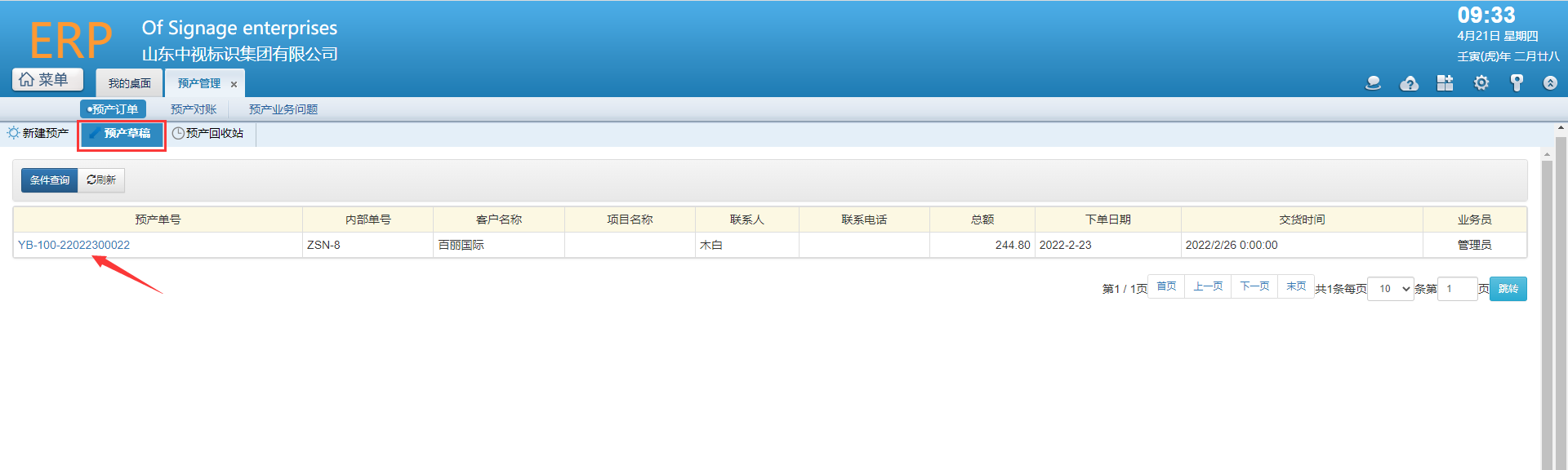Open the cloud help icon
This screenshot has height=470, width=1568.
tap(1409, 82)
